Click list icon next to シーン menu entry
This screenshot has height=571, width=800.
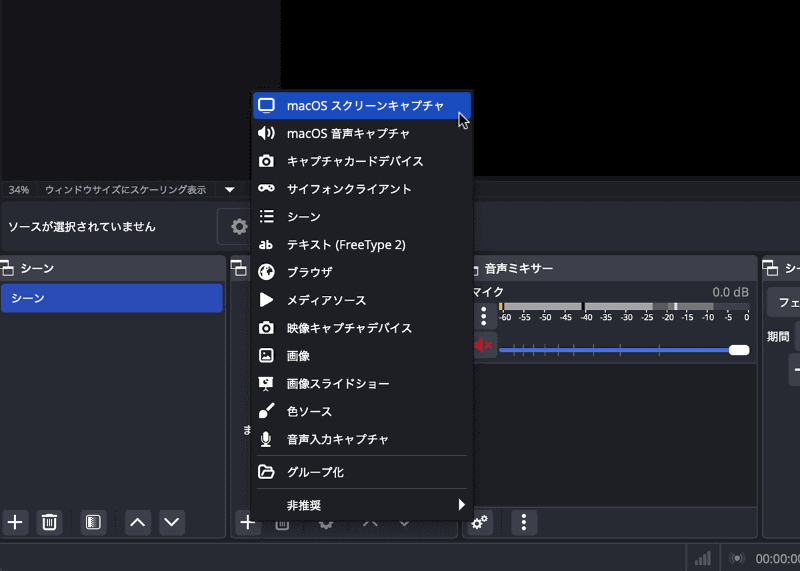click(x=266, y=216)
